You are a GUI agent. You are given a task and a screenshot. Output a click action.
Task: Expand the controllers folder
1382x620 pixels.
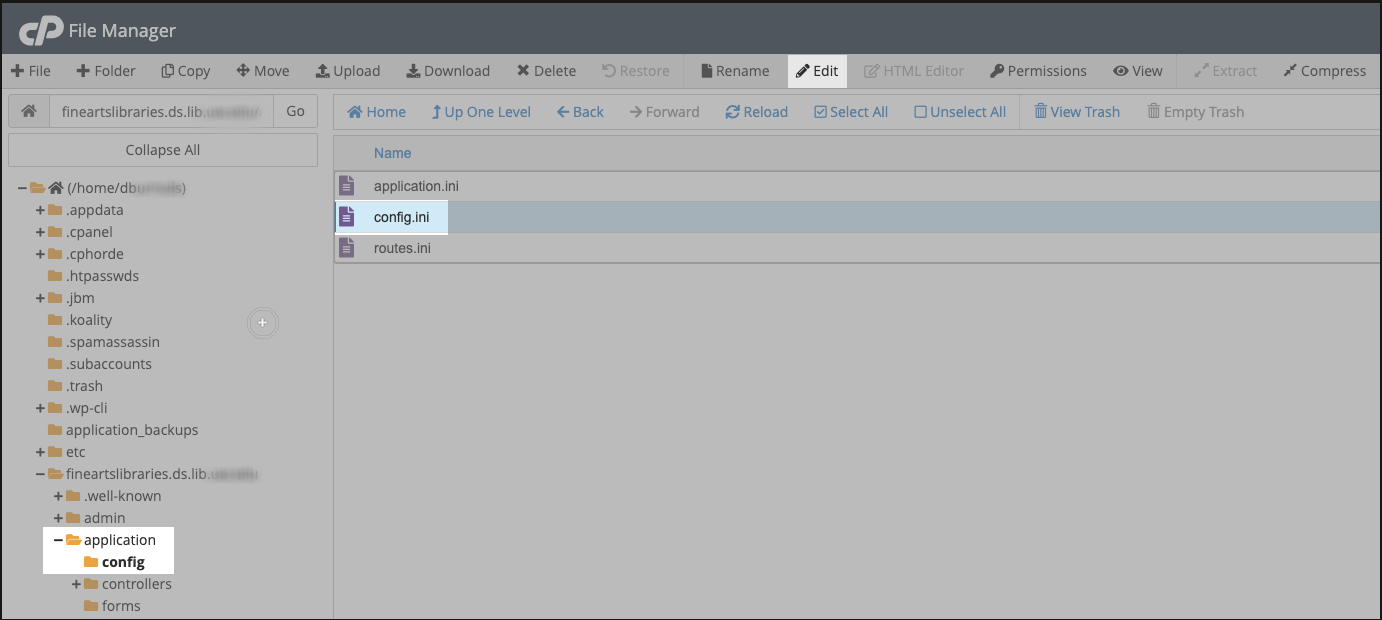click(76, 584)
